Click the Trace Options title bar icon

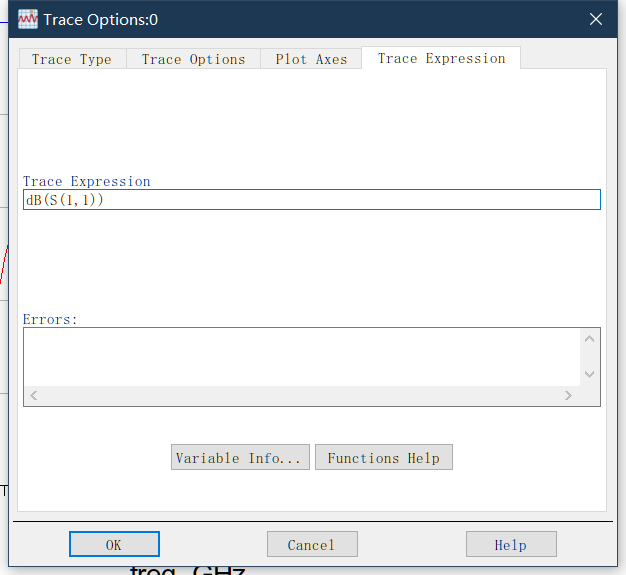[x=28, y=19]
